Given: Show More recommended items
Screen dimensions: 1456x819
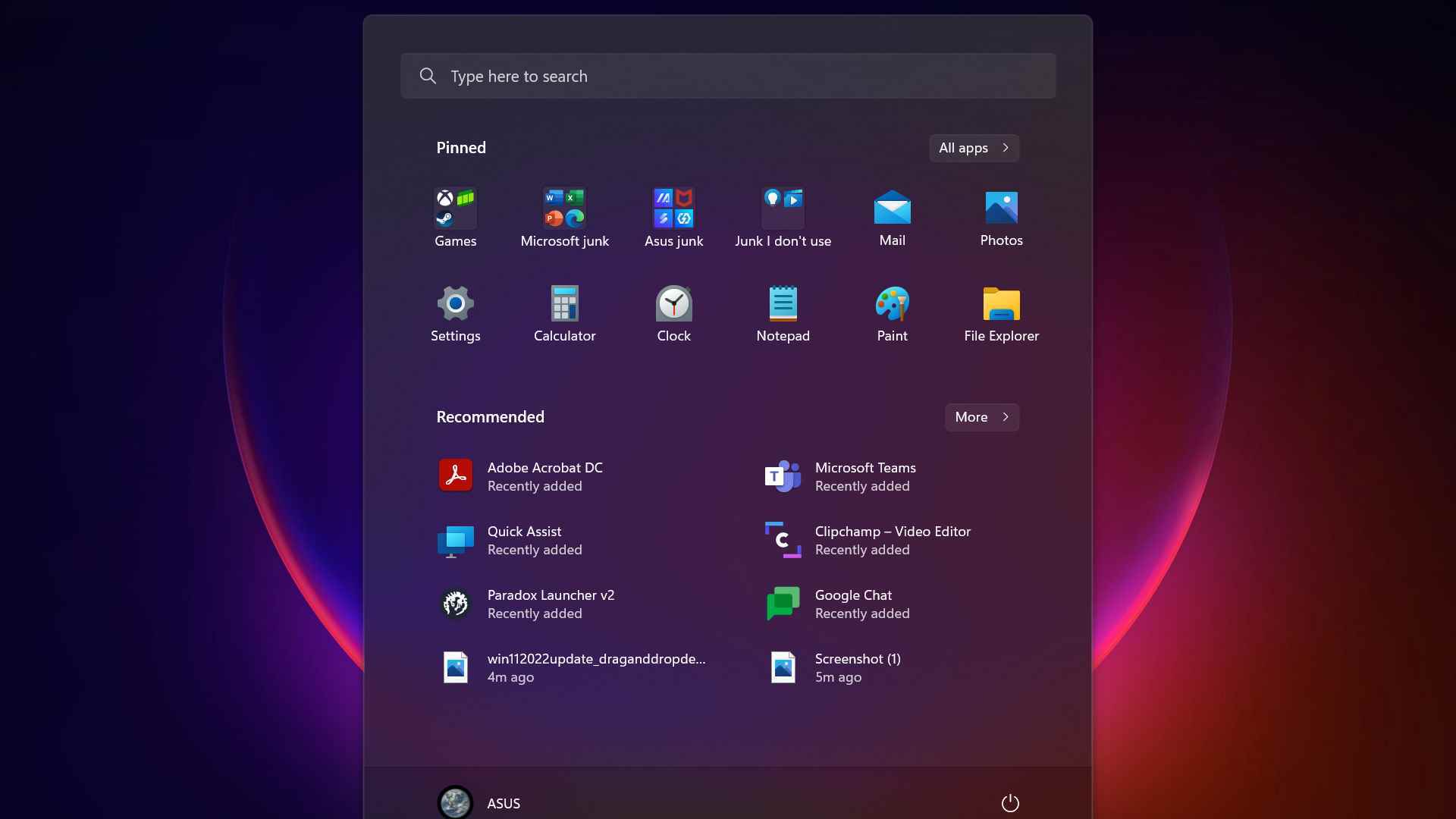Looking at the screenshot, I should pos(981,417).
